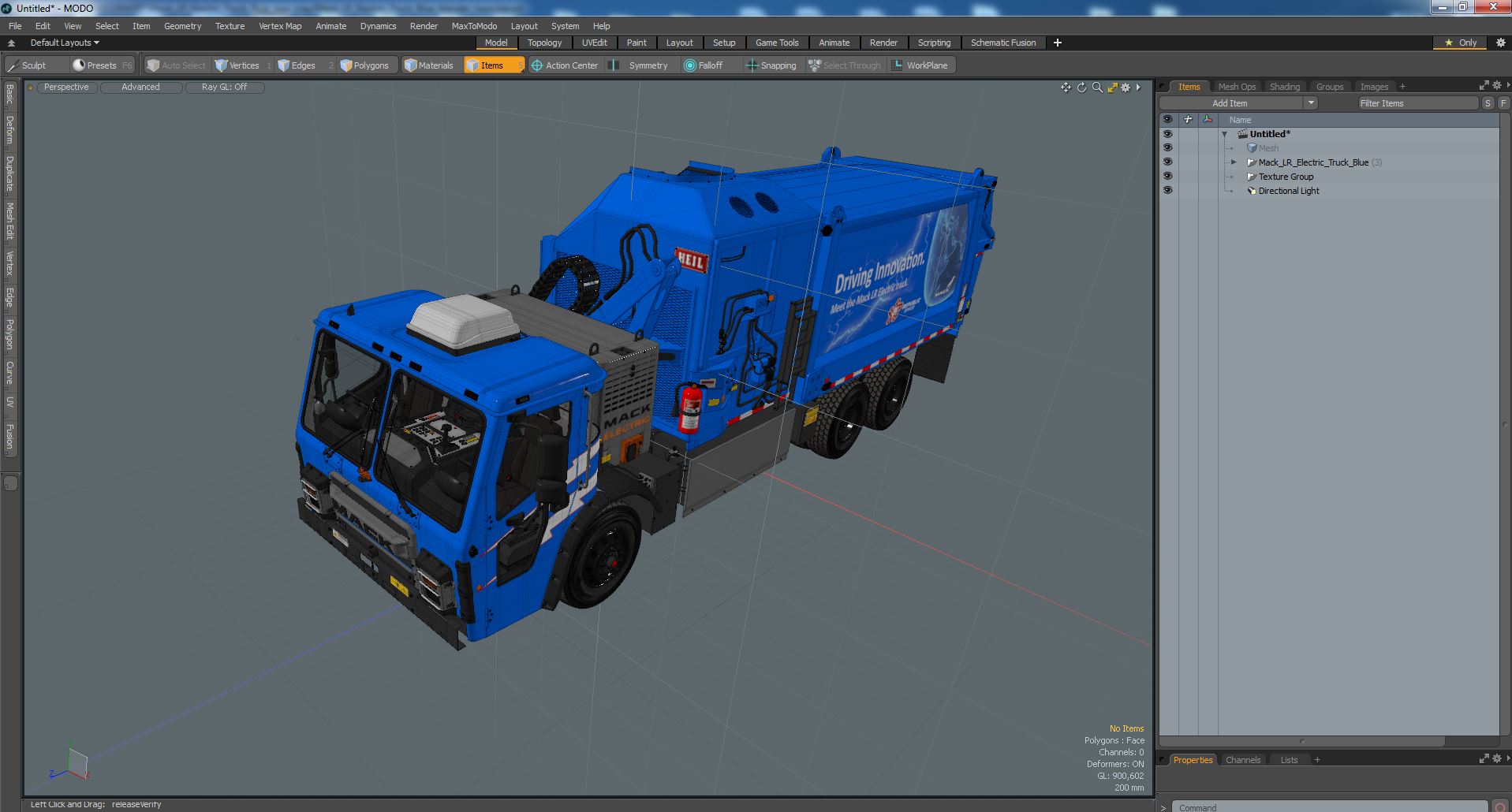Open the Advanced shading style dropdown

[x=140, y=88]
